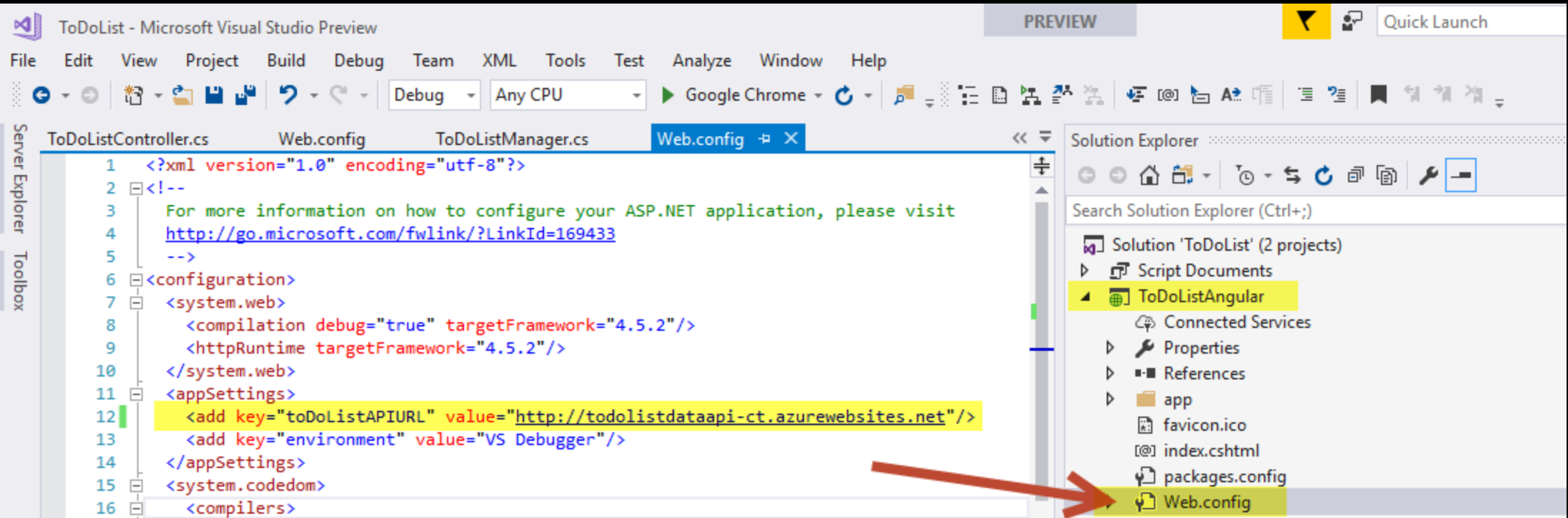
Task: Select the Connected Services node
Action: click(1237, 322)
